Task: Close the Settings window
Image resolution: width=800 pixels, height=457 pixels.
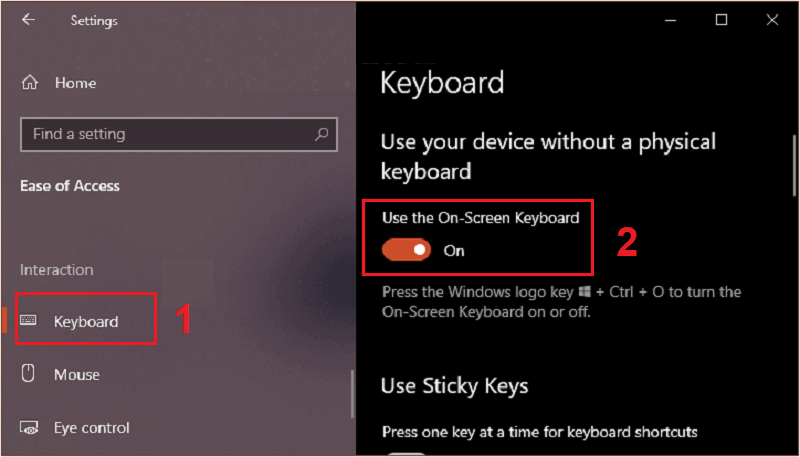Action: point(772,20)
